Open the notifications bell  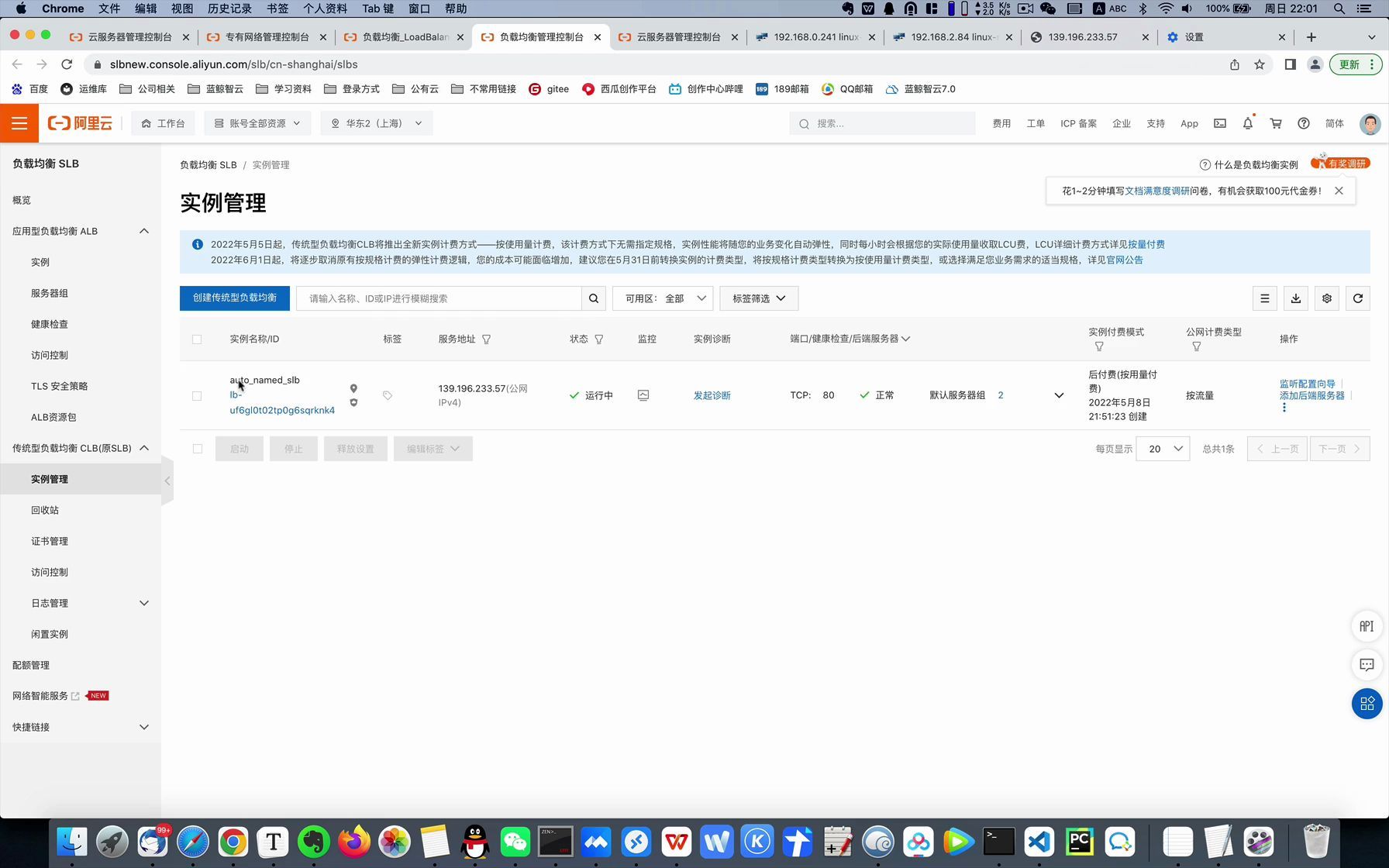1248,123
